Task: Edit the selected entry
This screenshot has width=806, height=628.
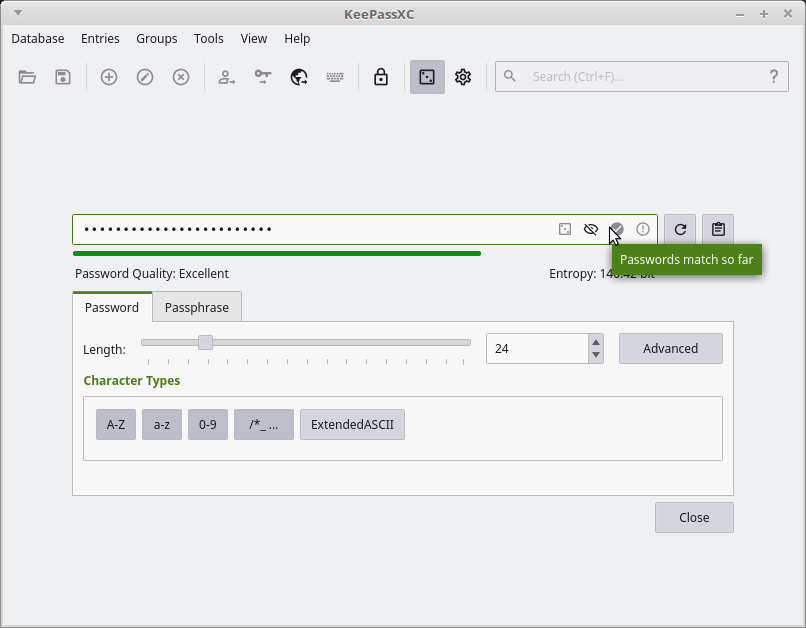Action: 144,76
